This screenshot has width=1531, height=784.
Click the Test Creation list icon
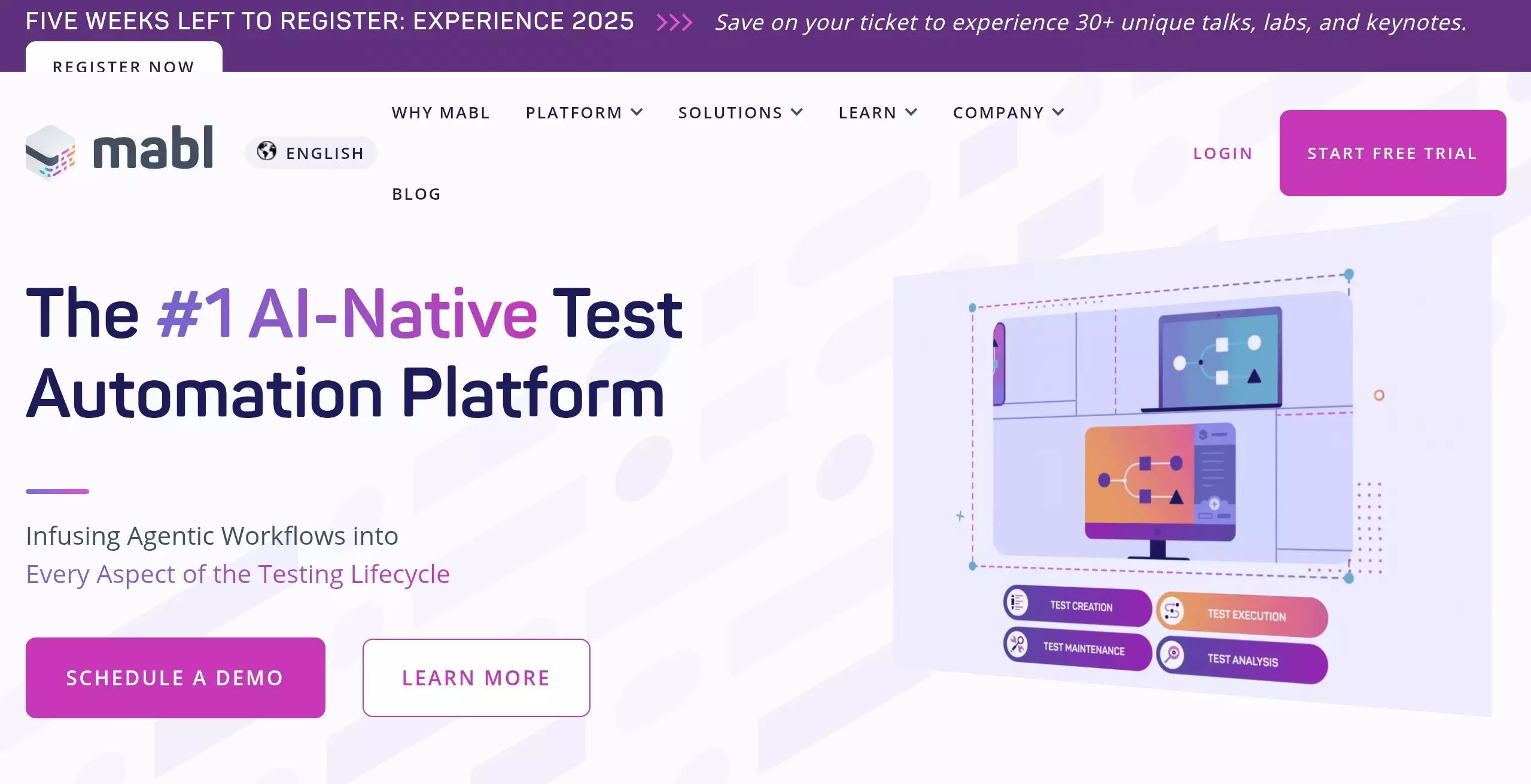point(1017,603)
